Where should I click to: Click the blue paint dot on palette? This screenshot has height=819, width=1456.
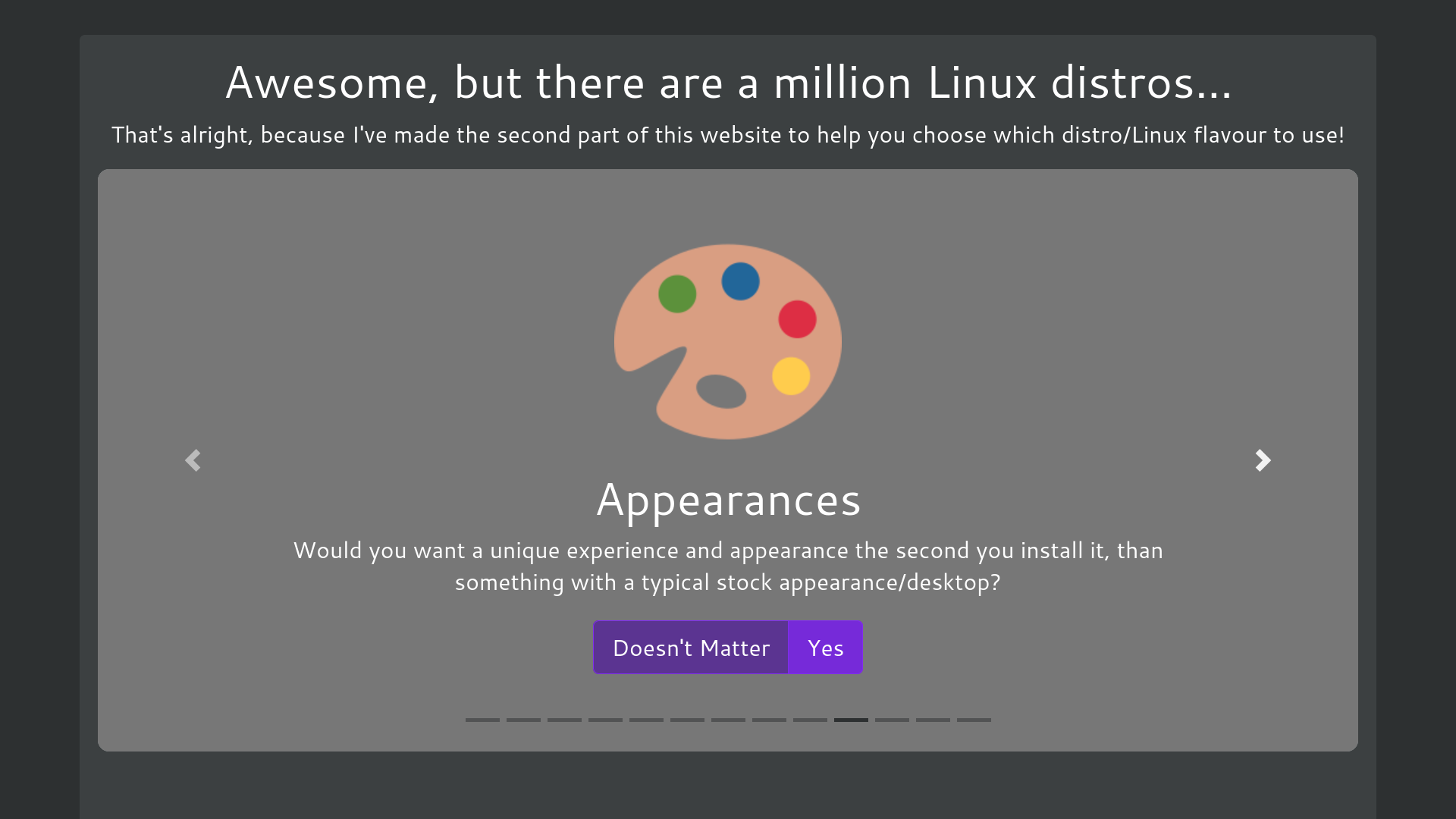pos(740,281)
